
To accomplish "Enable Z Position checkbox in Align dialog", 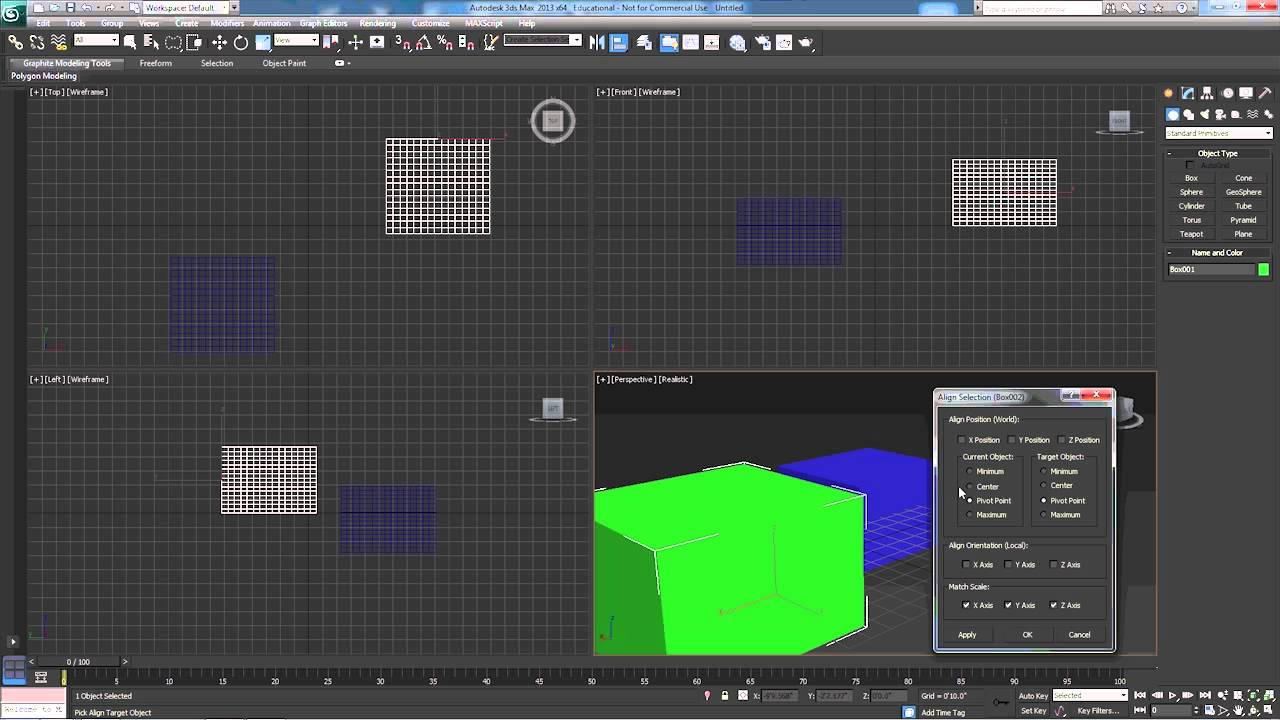I will pos(1062,440).
